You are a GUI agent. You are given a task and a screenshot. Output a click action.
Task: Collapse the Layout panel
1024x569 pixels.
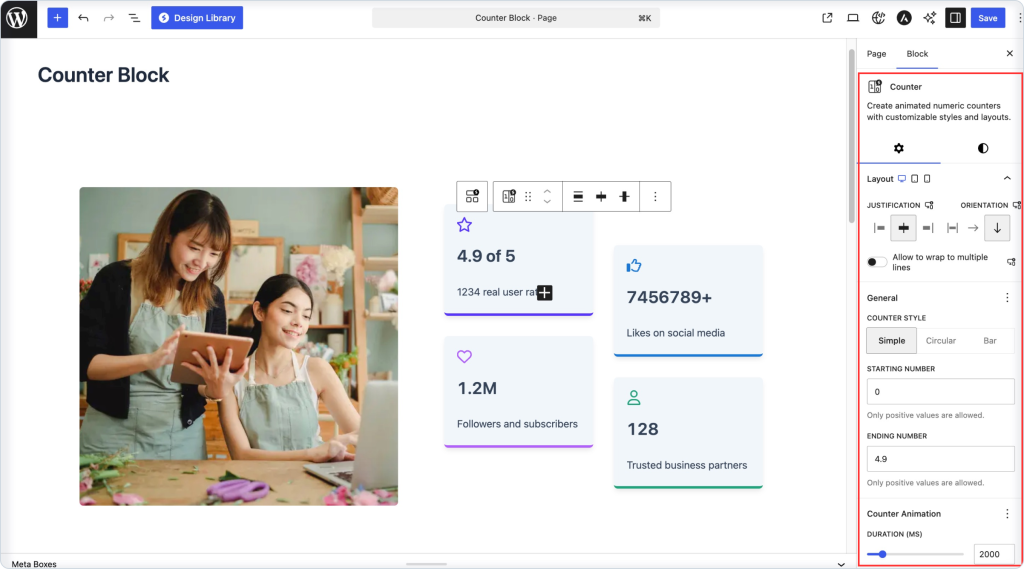click(1007, 178)
